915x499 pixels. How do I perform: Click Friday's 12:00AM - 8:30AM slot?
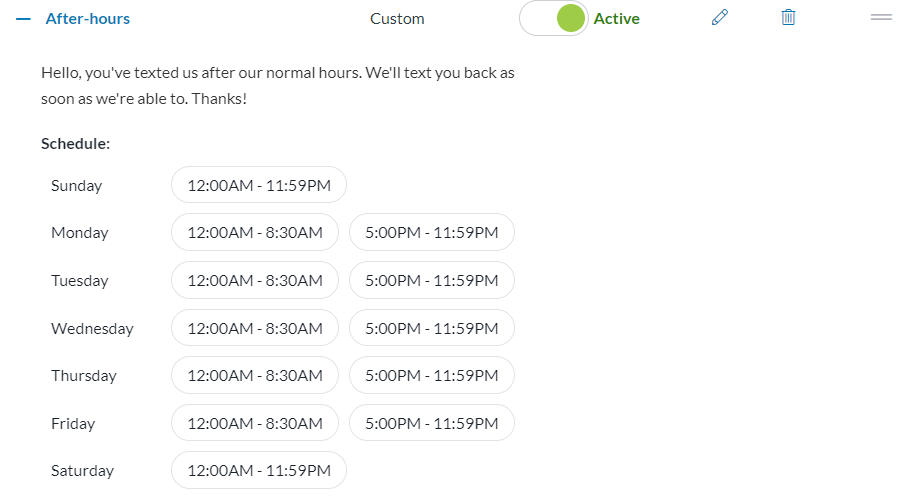tap(255, 423)
